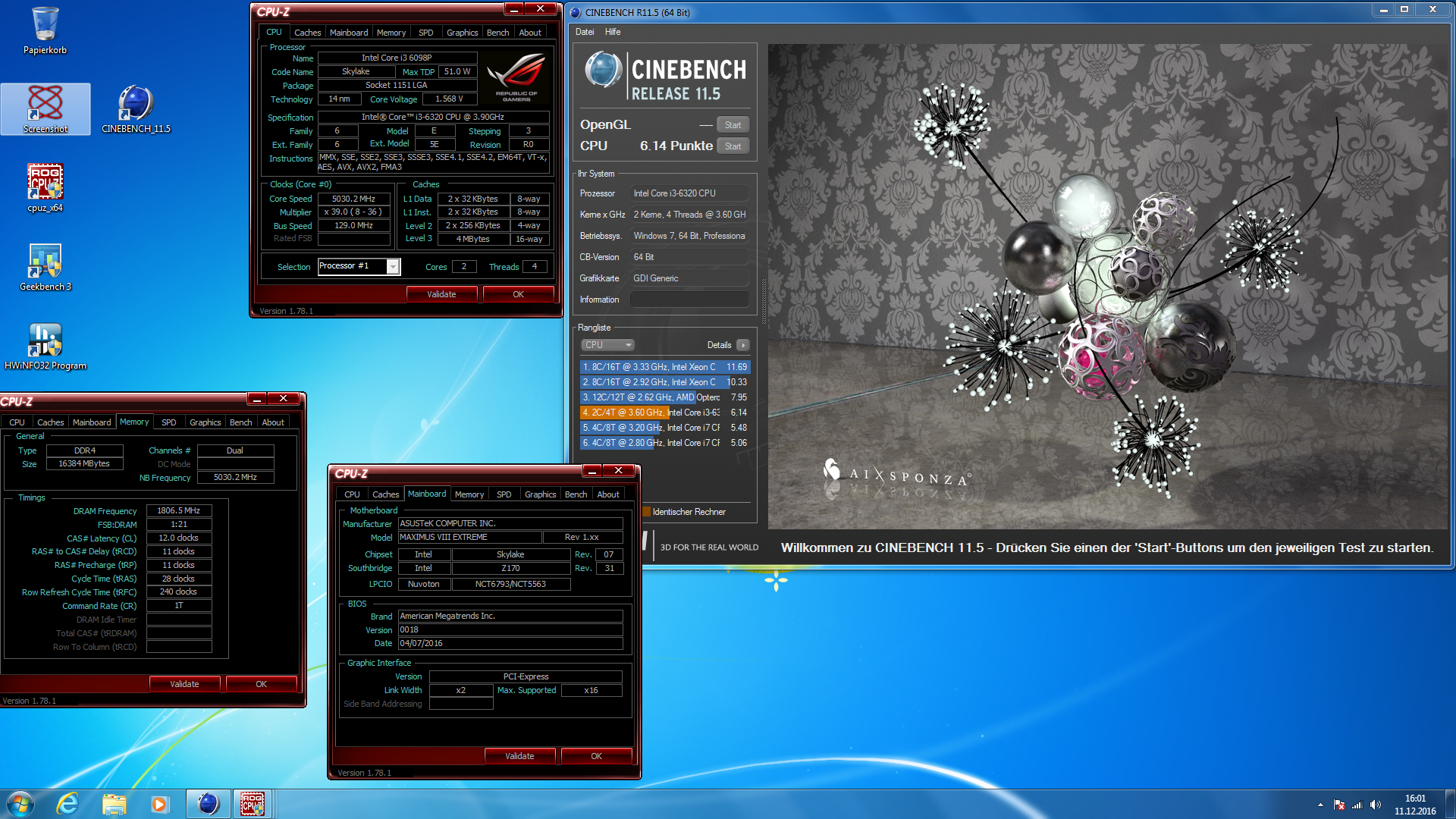Select ranking entry 6 with score 5.06

tap(665, 443)
